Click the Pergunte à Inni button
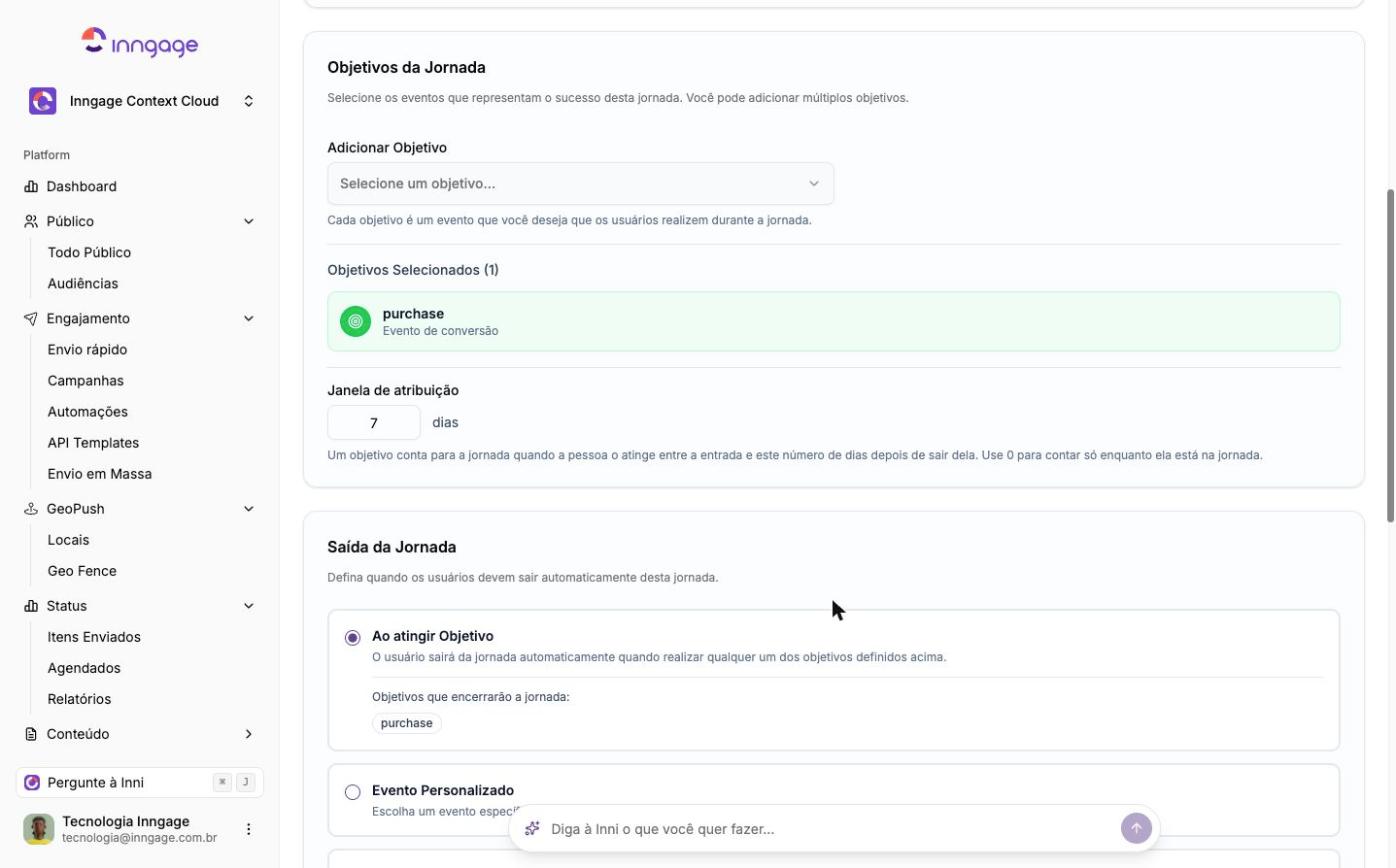This screenshot has height=868, width=1396. [140, 783]
